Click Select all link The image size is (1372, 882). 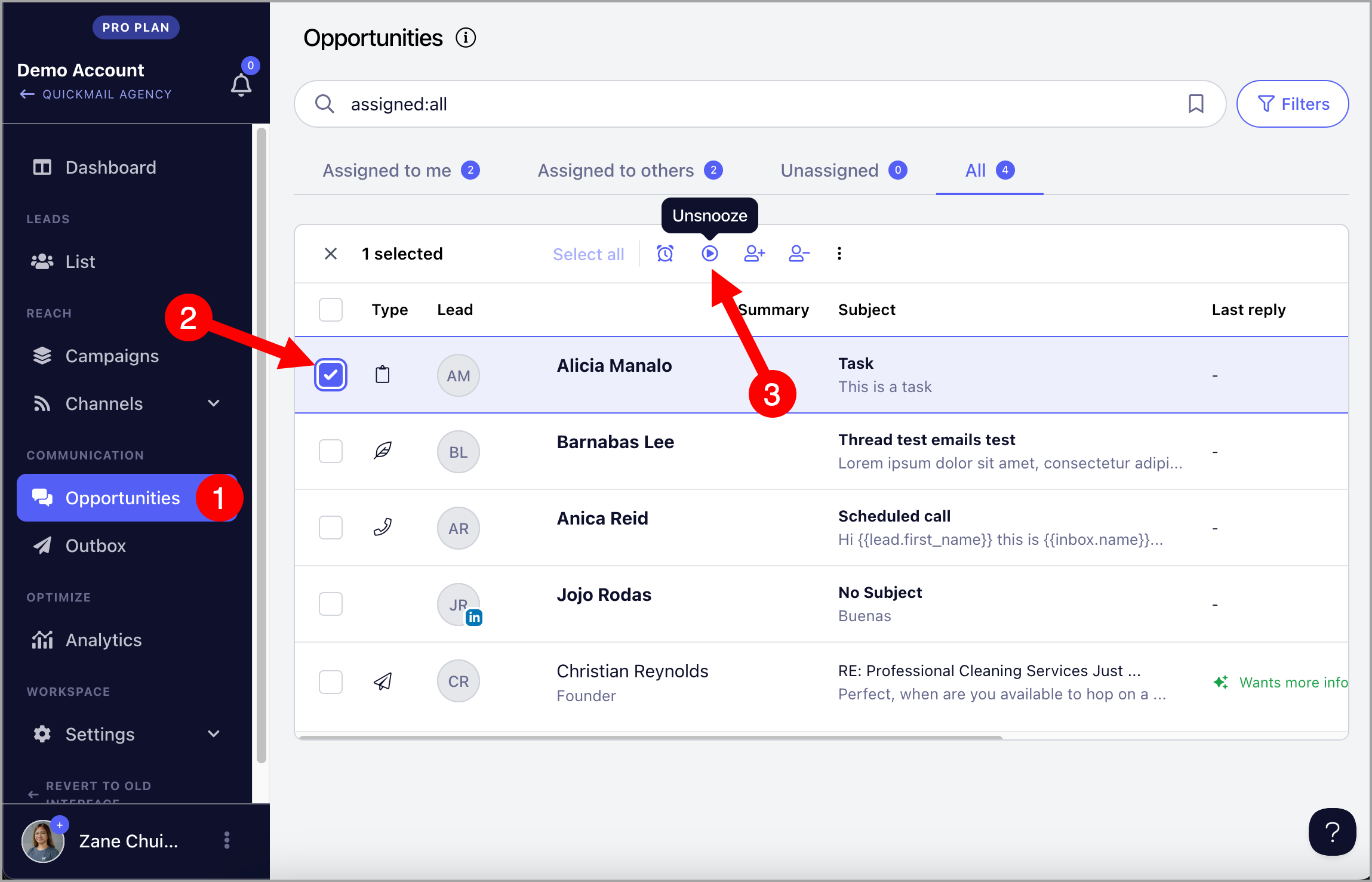point(588,254)
